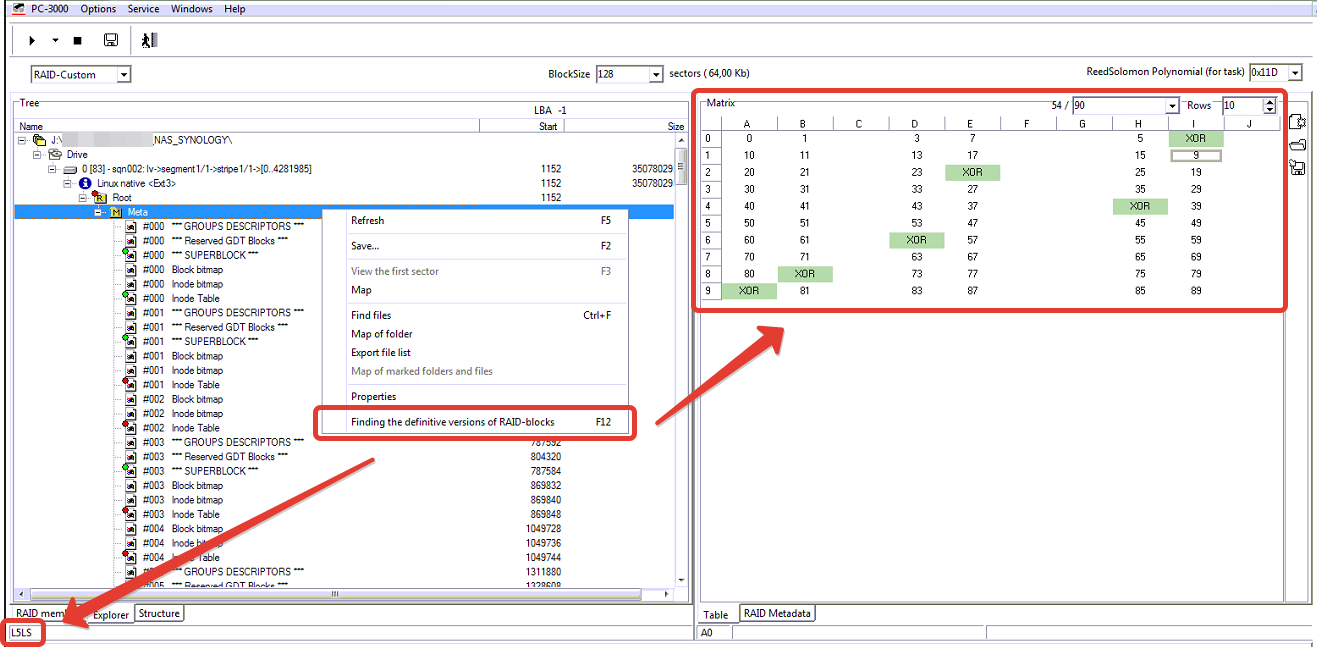1317x647 pixels.
Task: Open the Service menu
Action: point(143,9)
